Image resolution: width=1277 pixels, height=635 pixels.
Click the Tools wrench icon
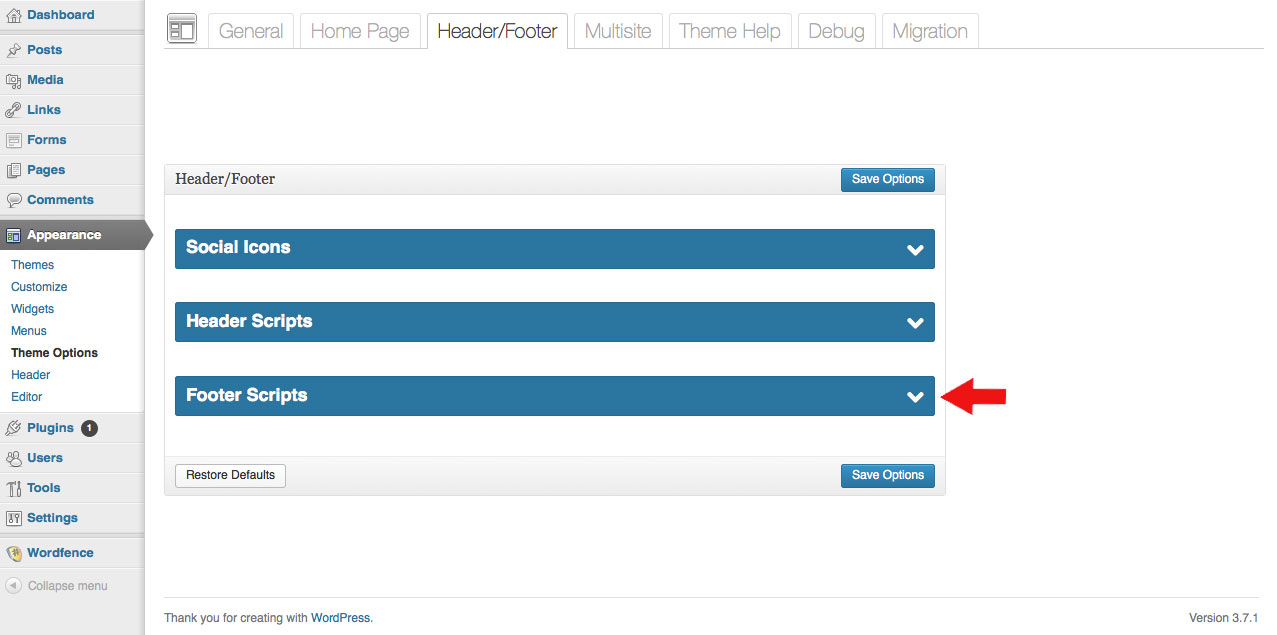tap(14, 488)
